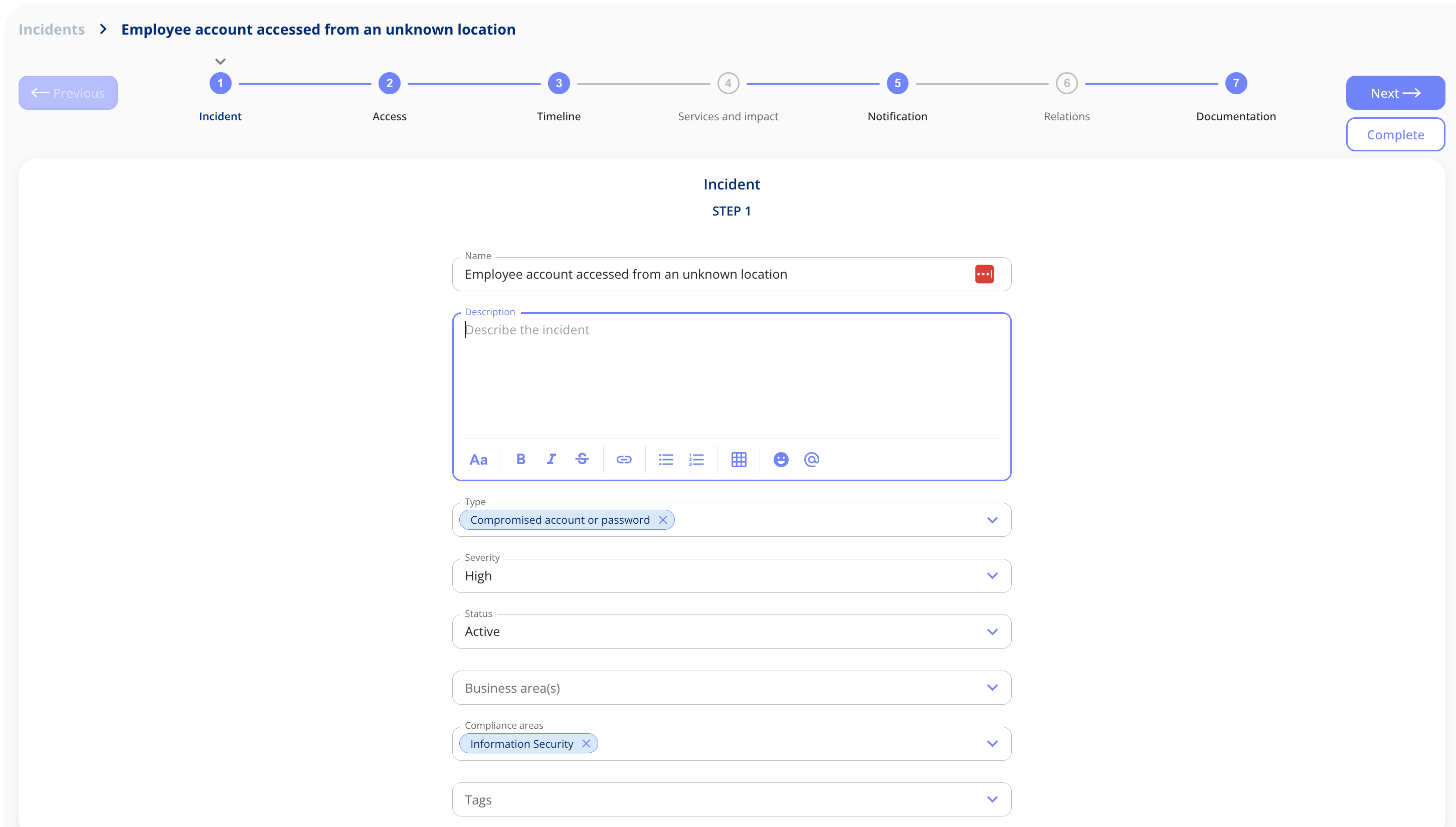This screenshot has width=1456, height=827.
Task: Open the Status dropdown showing Active
Action: point(731,632)
